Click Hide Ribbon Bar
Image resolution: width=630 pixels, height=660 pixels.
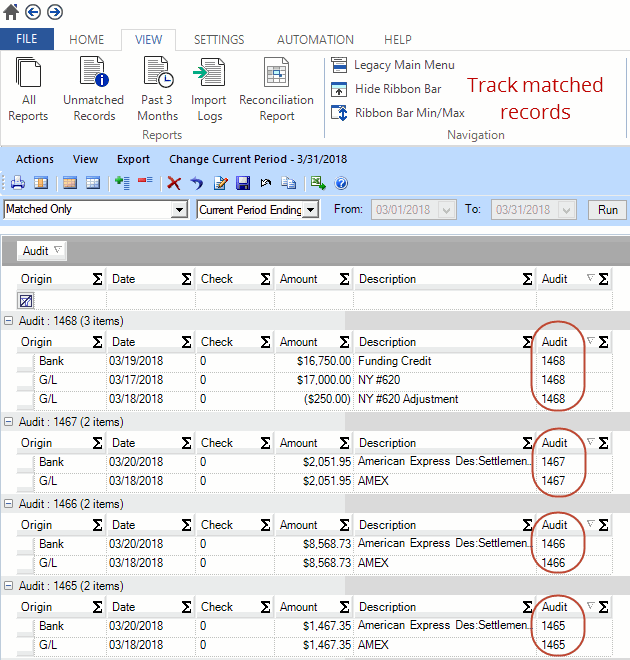pyautogui.click(x=397, y=89)
